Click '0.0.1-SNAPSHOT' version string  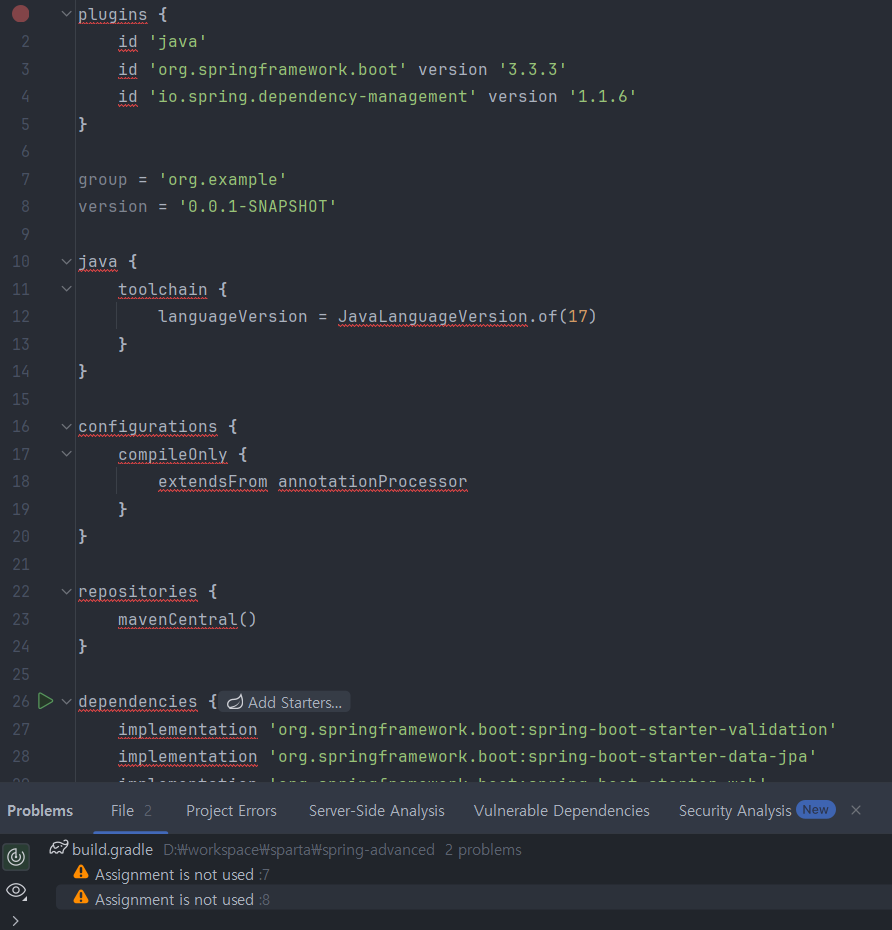click(x=257, y=206)
